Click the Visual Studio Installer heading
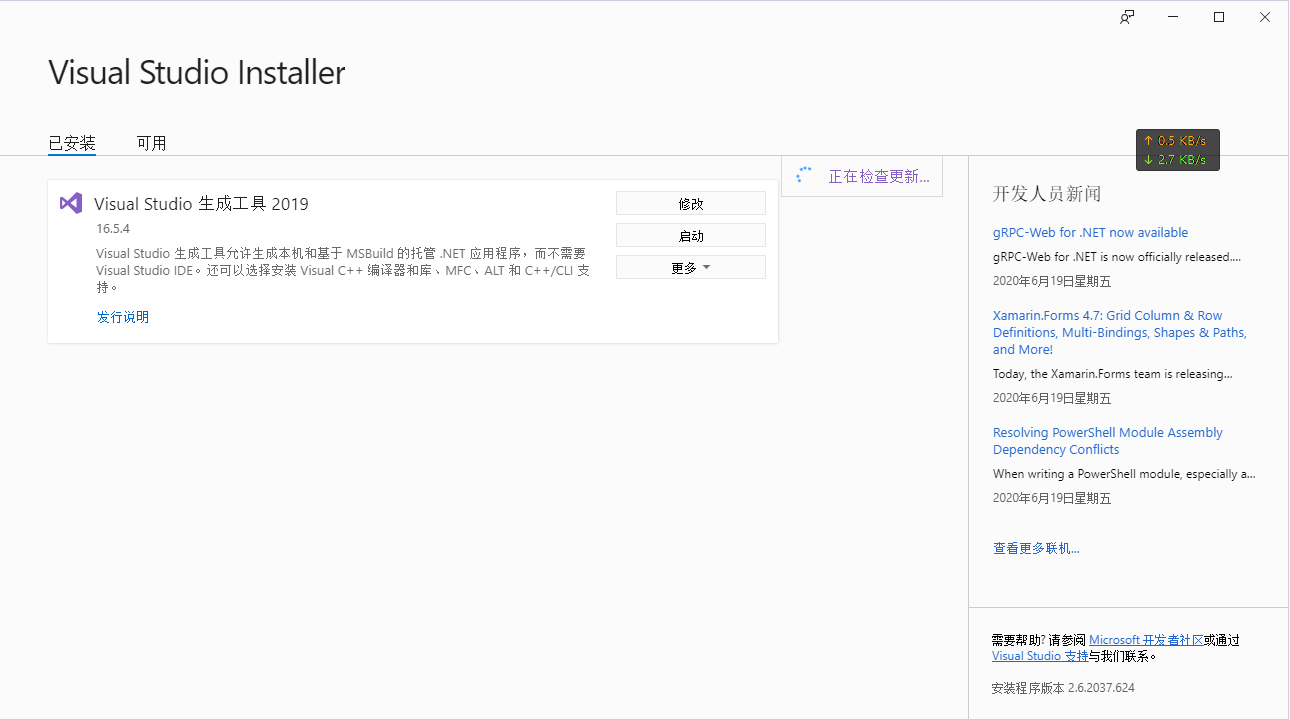Viewport: 1290px width, 720px height. coord(197,72)
